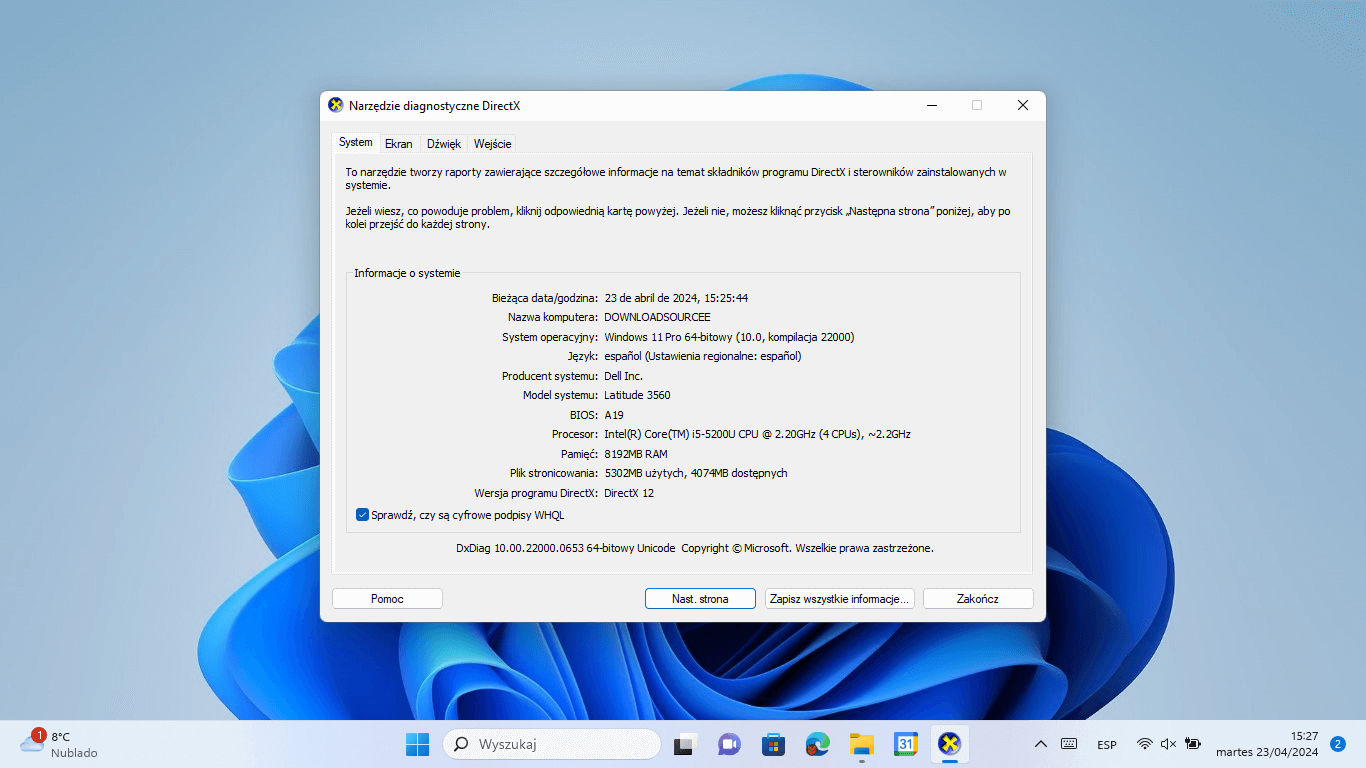Click the Informacje o systemie group label
Viewport: 1366px width, 768px height.
(407, 273)
